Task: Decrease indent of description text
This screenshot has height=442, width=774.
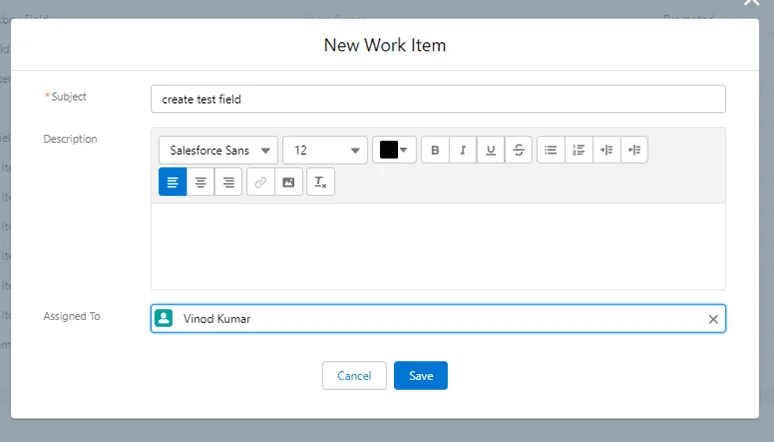Action: (x=634, y=150)
